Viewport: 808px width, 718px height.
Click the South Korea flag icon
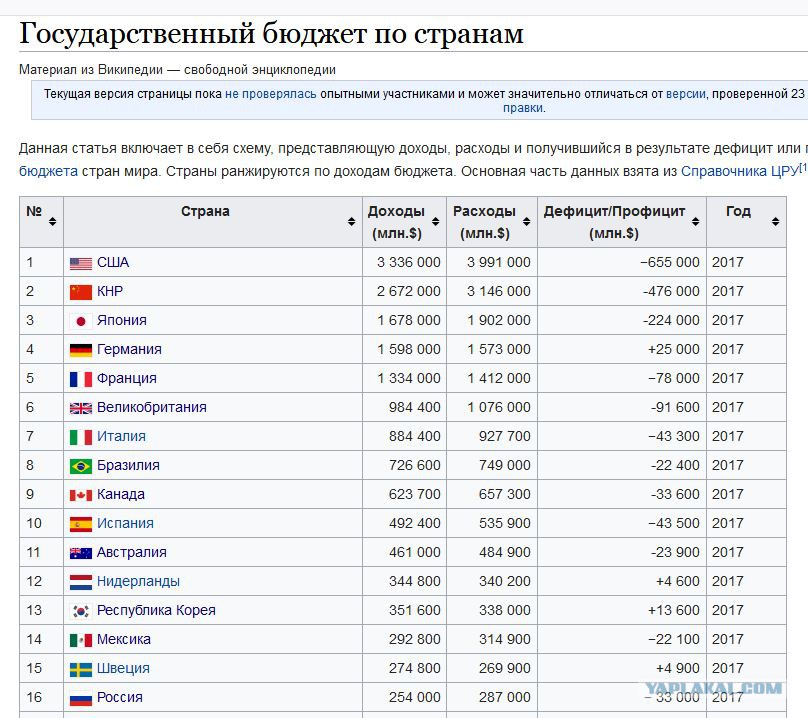(81, 611)
